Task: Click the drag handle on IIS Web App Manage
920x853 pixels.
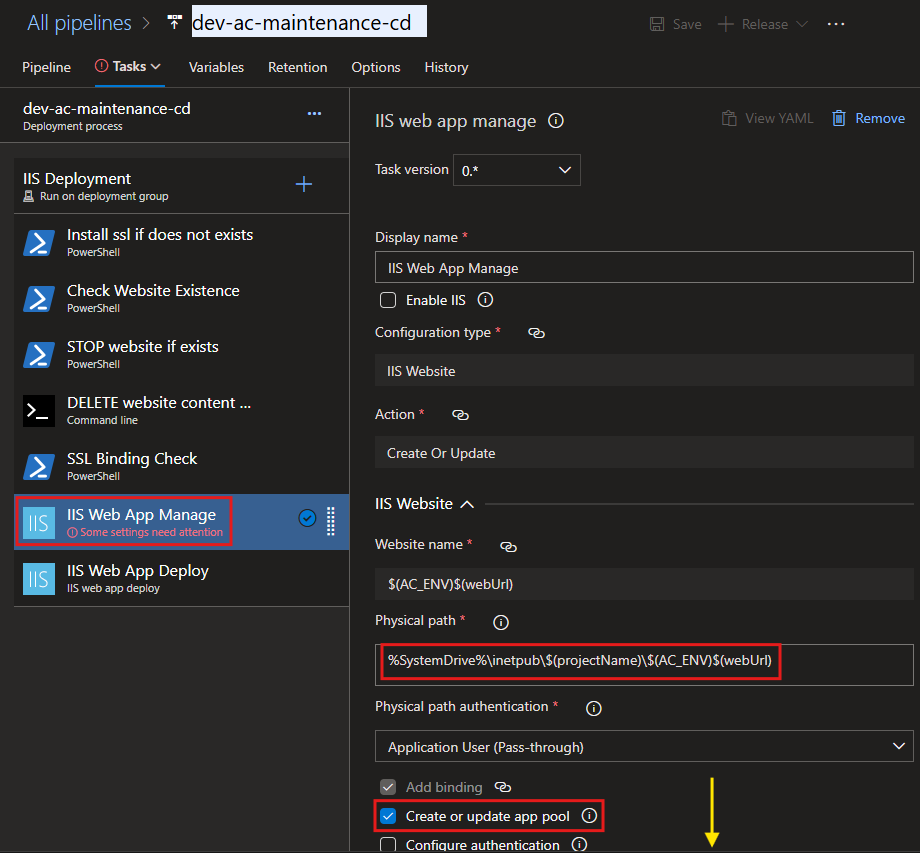Action: coord(331,521)
